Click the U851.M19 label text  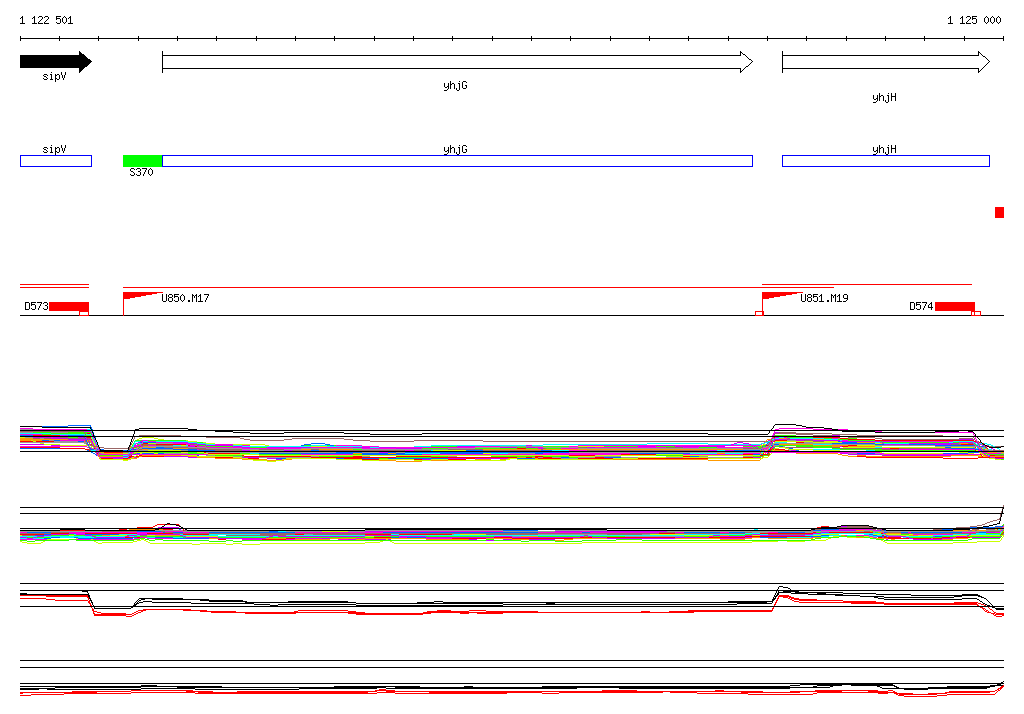pyautogui.click(x=824, y=299)
